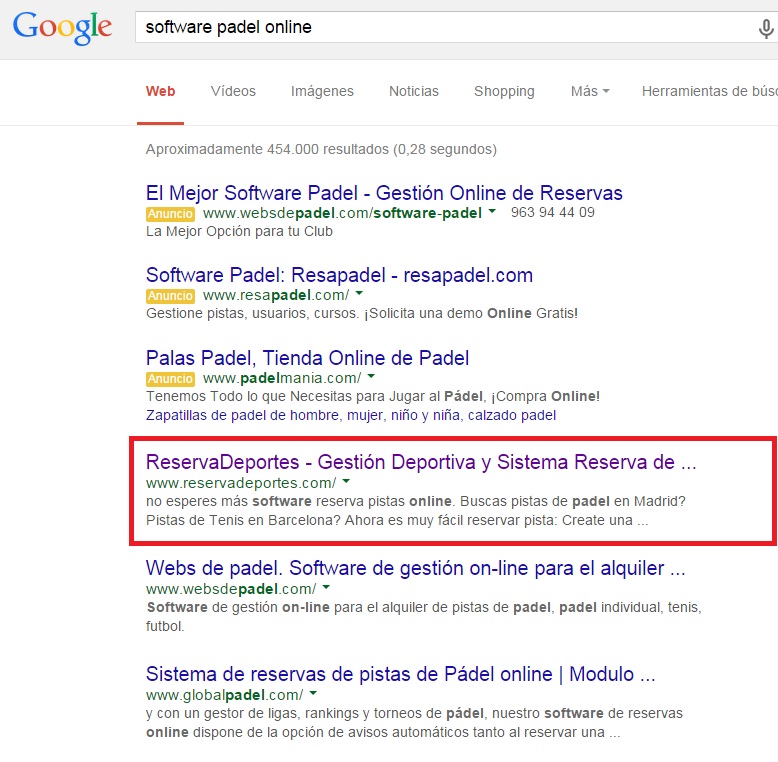Open 'Software Padel: Resapadel' ad link

[339, 275]
